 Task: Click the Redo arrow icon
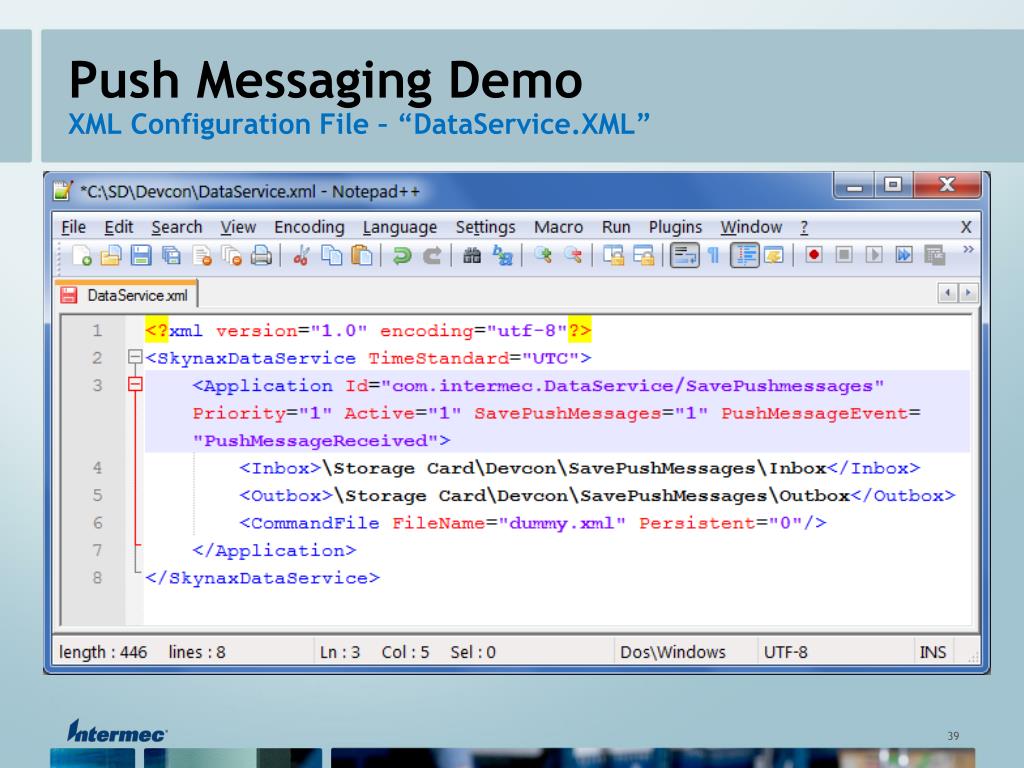[432, 255]
